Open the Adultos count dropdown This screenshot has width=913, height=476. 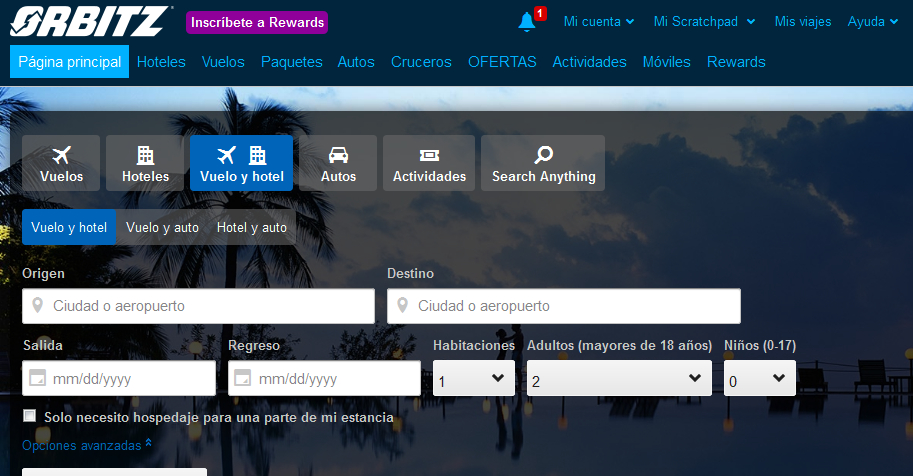click(618, 379)
